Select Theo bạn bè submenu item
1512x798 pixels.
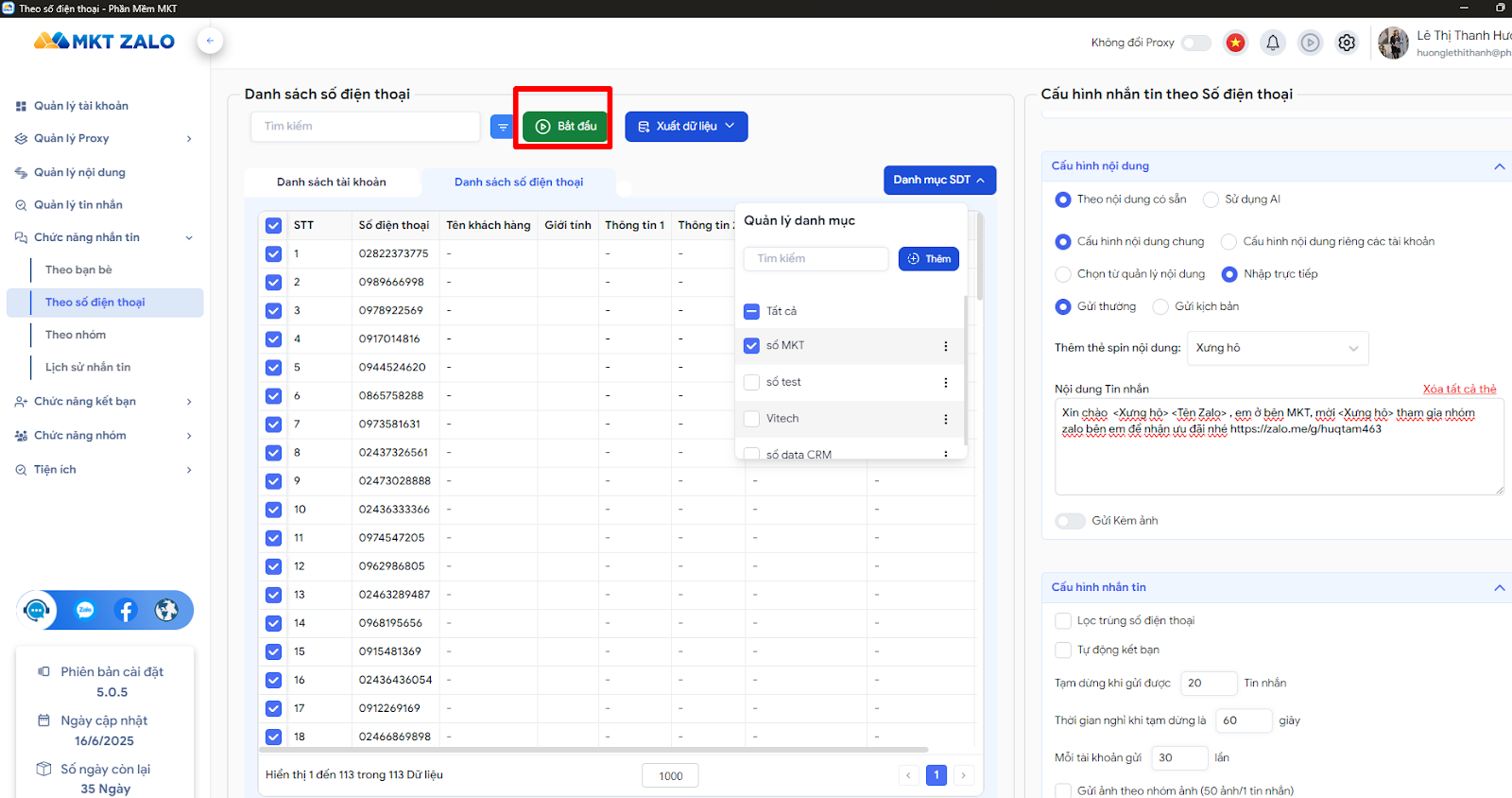click(78, 269)
